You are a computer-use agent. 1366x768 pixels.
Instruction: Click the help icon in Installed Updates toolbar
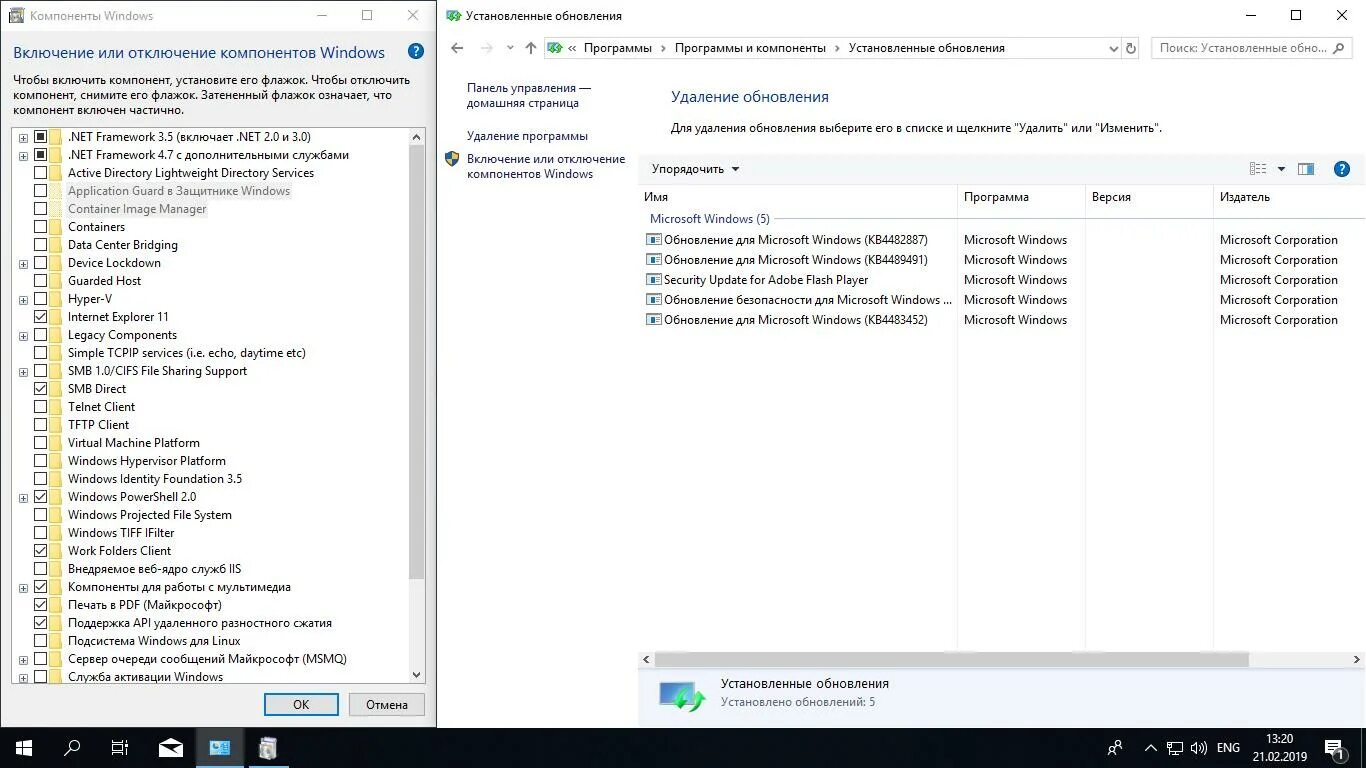1342,169
